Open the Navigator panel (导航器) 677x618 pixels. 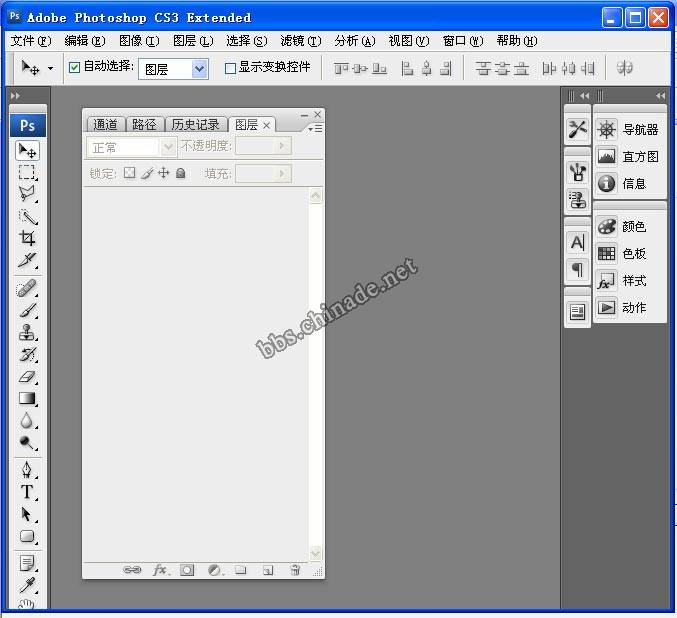point(628,130)
